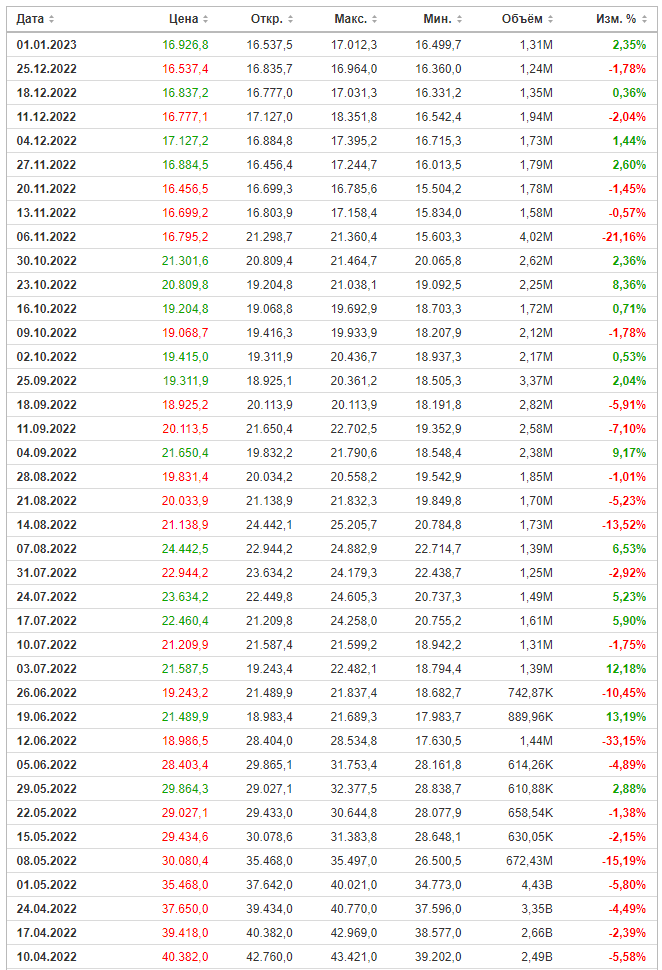
Task: Select the 01.01.2023 date cell
Action: [x=47, y=45]
